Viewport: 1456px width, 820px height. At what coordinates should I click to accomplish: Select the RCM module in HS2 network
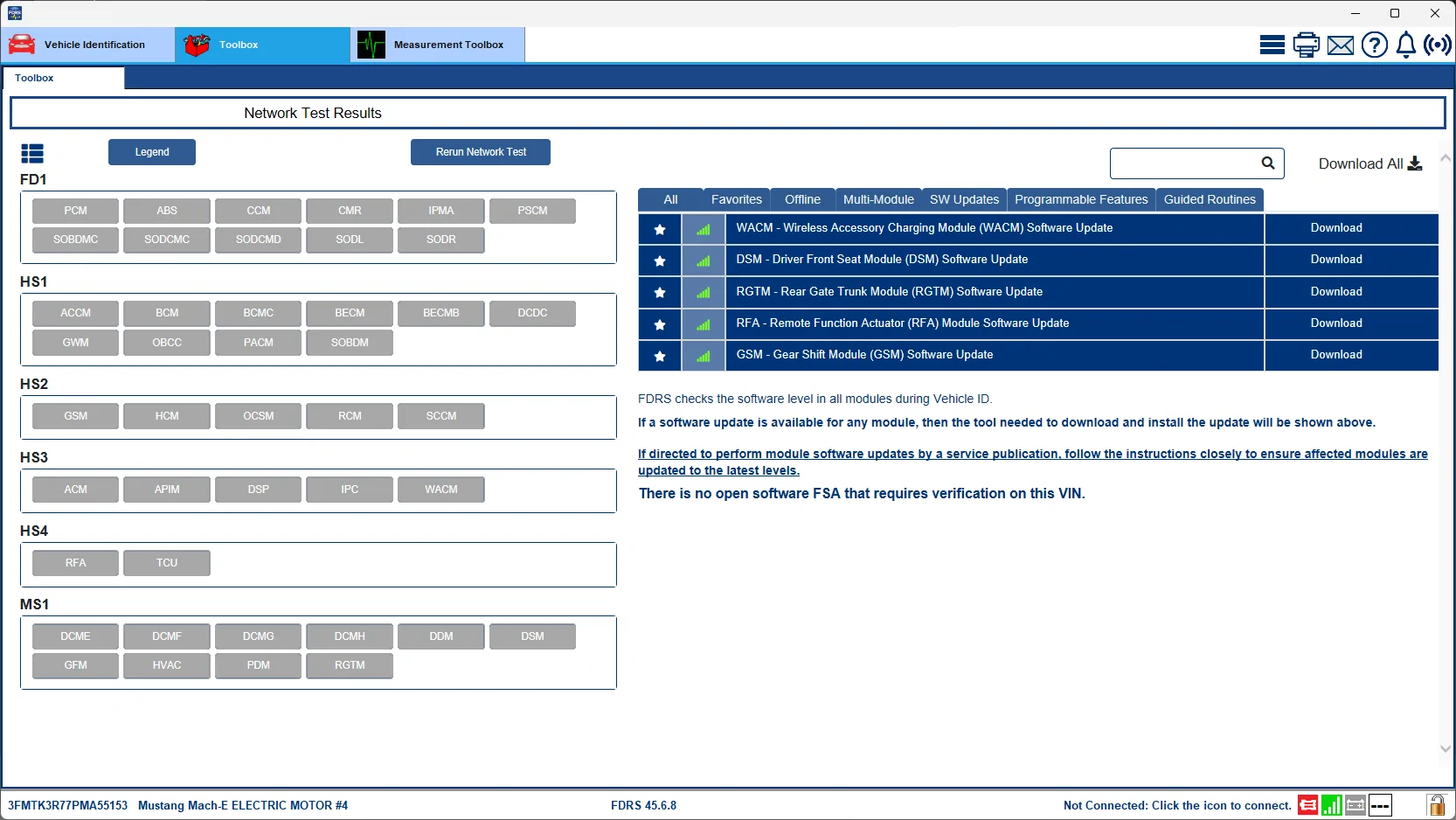[x=350, y=416]
